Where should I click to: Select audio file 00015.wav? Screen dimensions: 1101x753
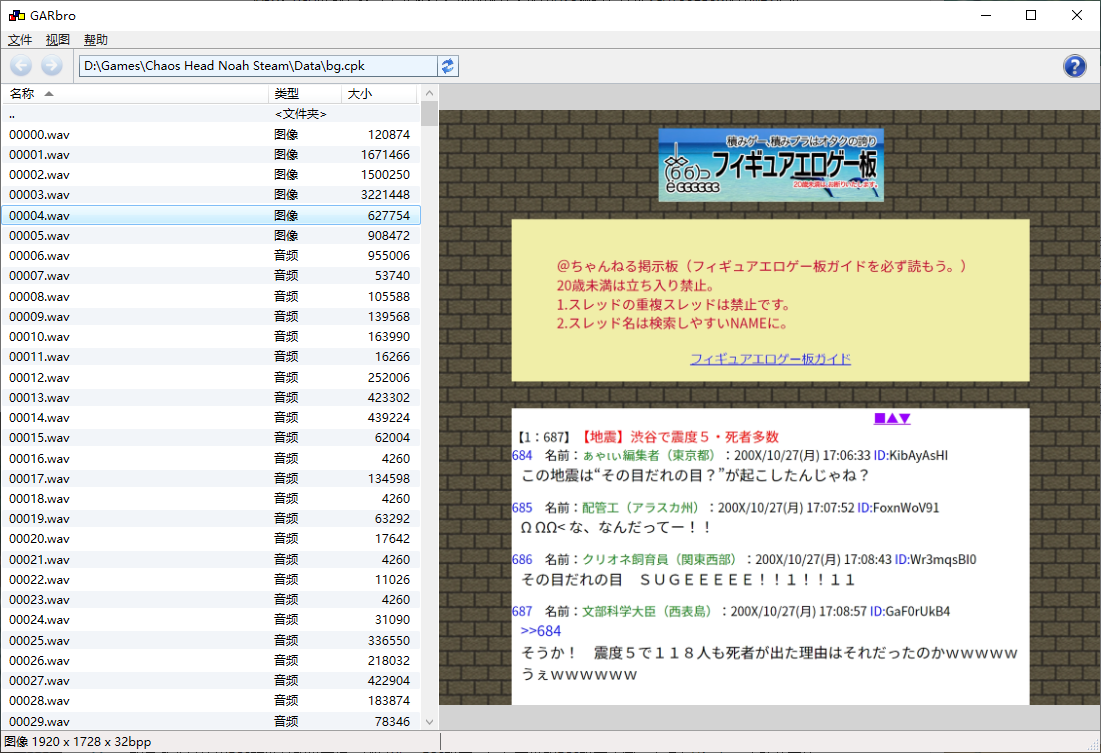click(211, 438)
